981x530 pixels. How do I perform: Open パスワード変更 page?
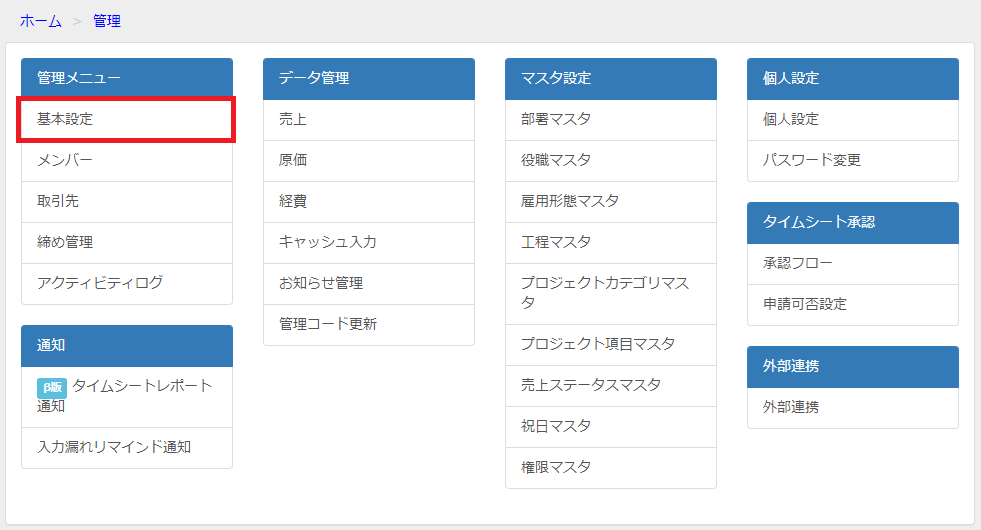pos(853,161)
